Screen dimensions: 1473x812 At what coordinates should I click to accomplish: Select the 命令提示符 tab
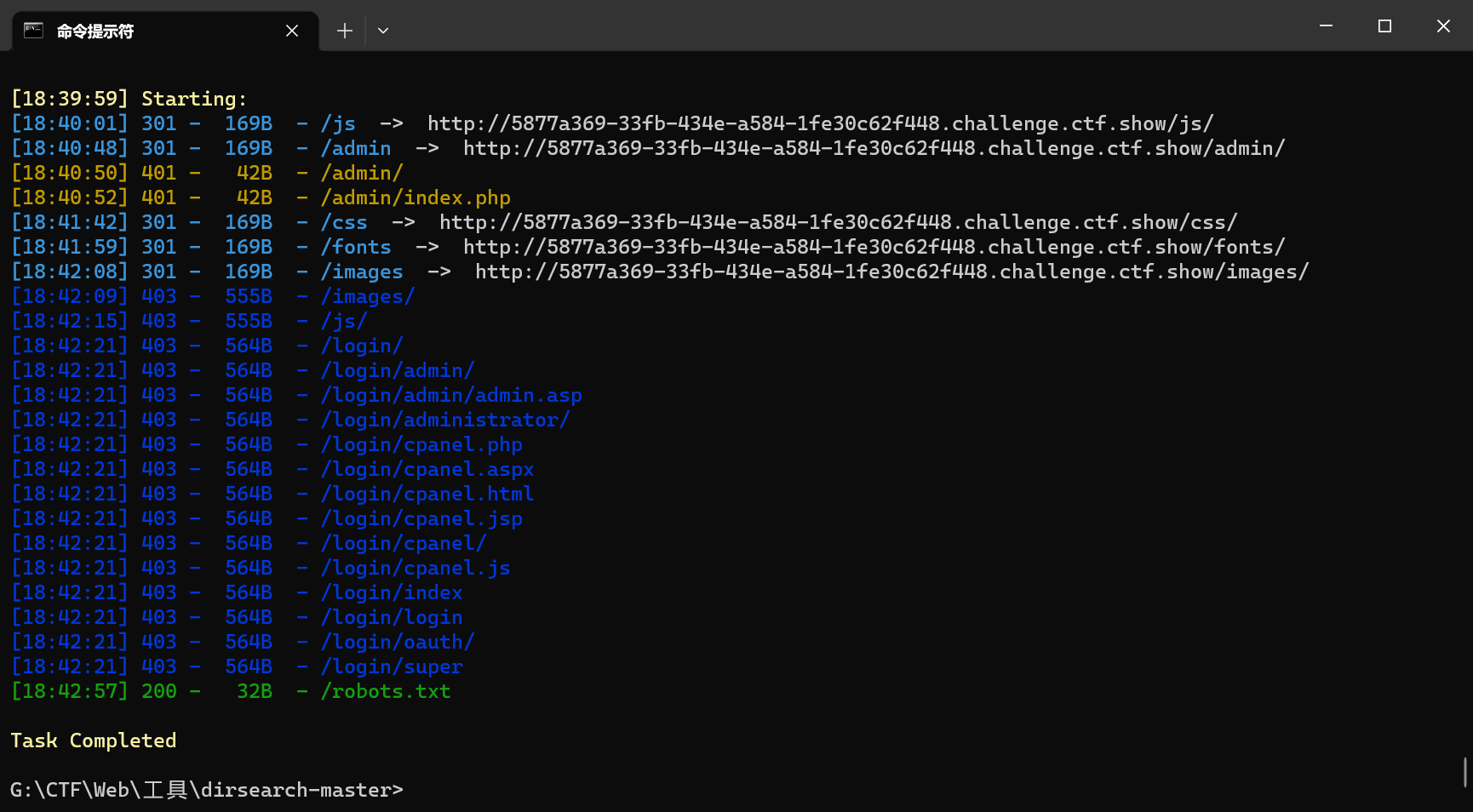(165, 31)
